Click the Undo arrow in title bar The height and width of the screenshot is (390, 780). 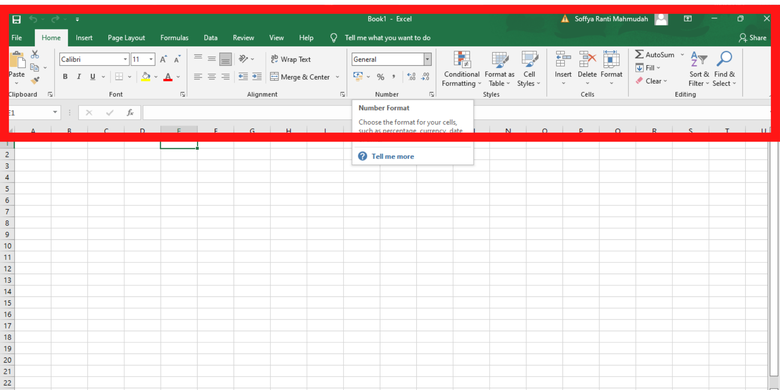pos(33,19)
